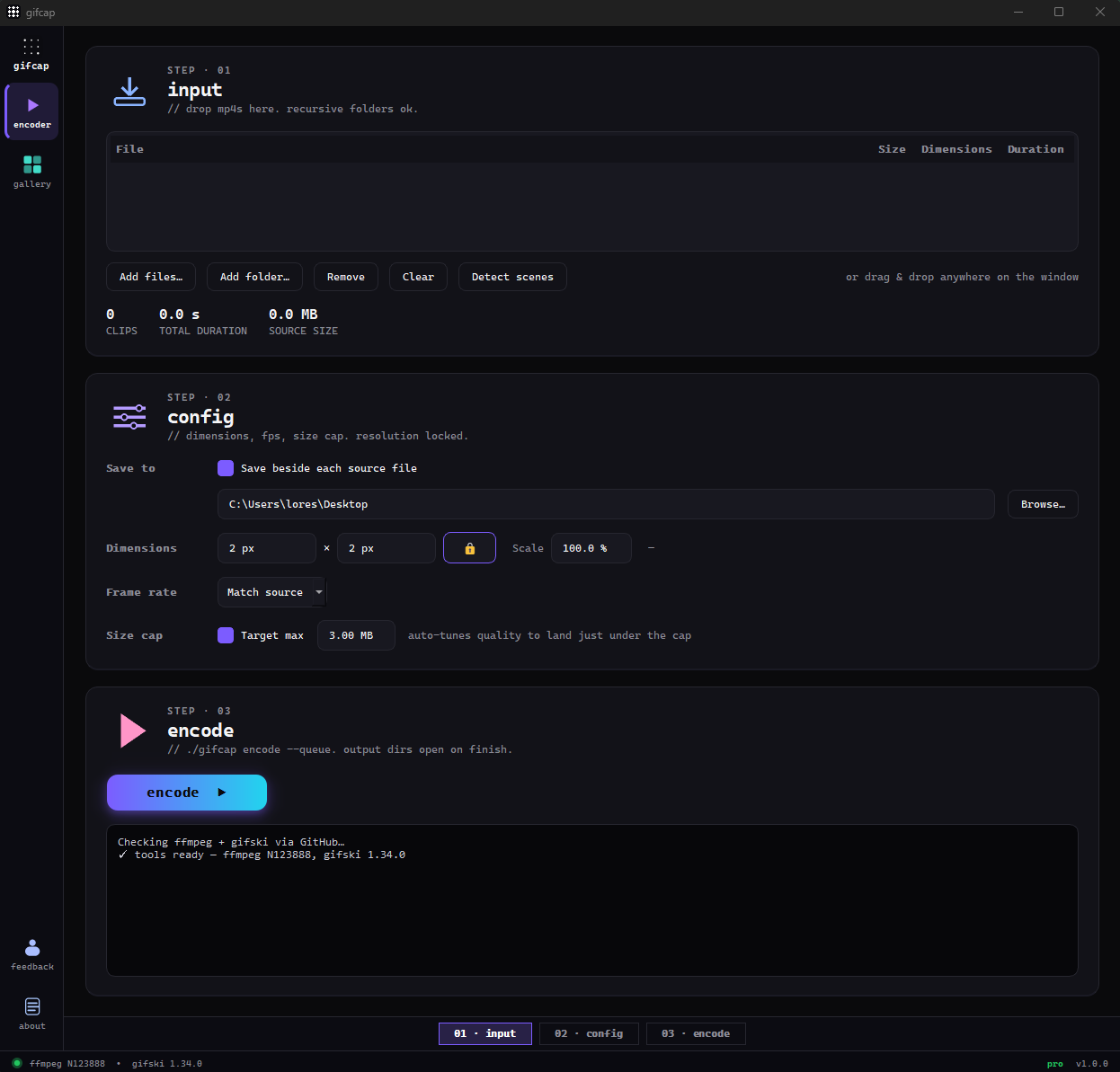Click the 'Frame rate' label
This screenshot has height=1072, width=1120.
(x=141, y=592)
